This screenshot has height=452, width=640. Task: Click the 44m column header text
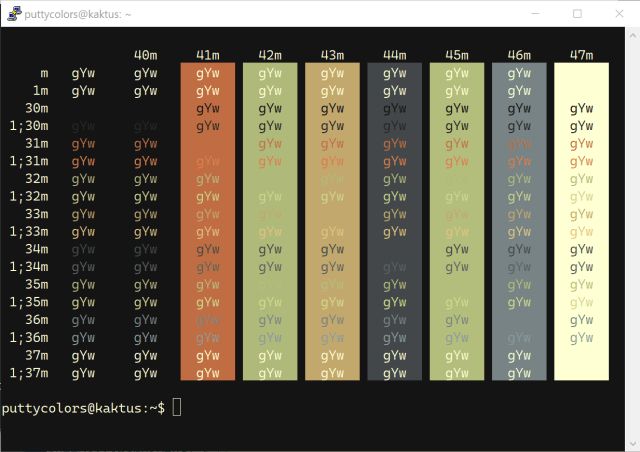(x=394, y=55)
